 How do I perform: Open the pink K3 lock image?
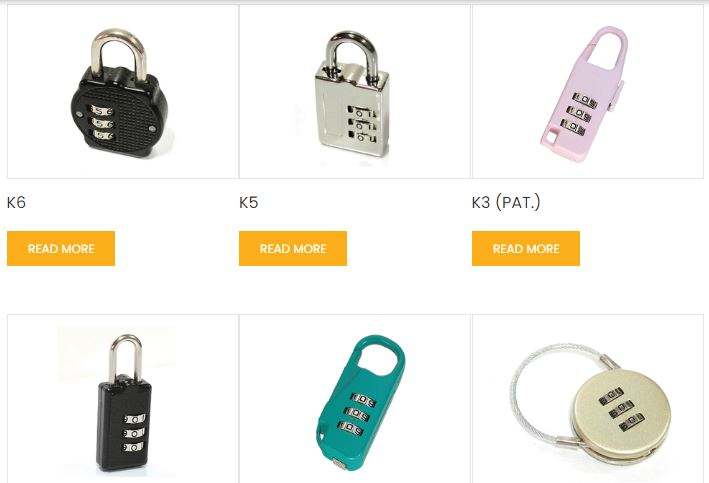[x=588, y=91]
